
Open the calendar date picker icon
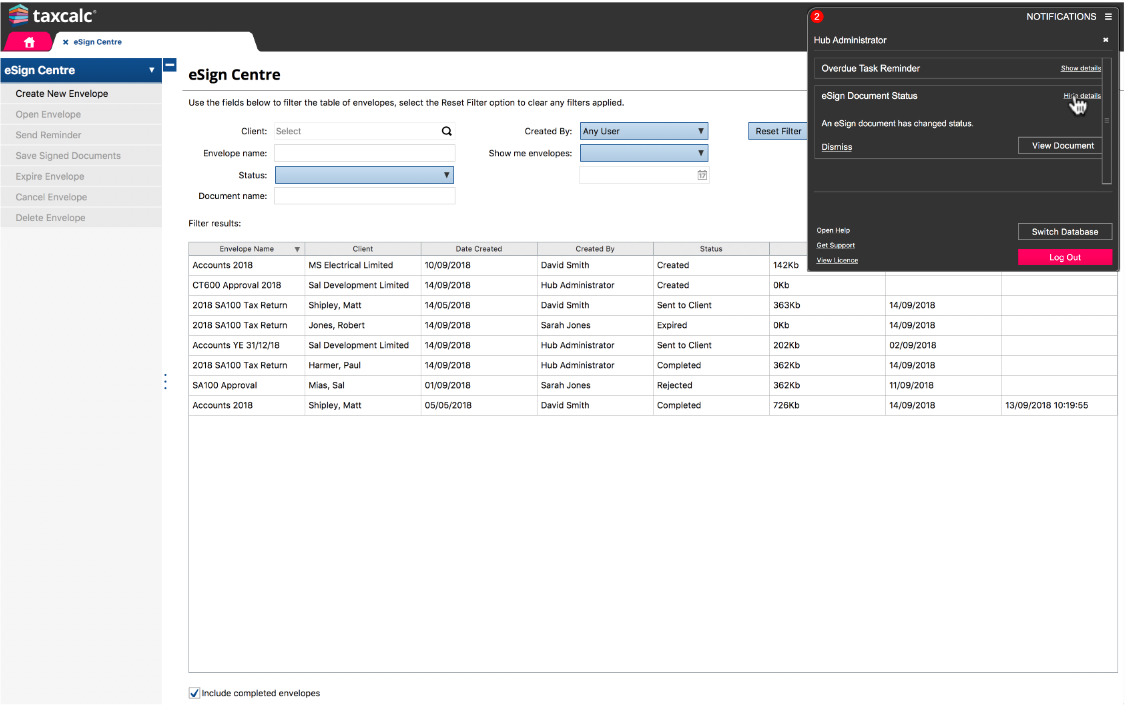tap(702, 175)
